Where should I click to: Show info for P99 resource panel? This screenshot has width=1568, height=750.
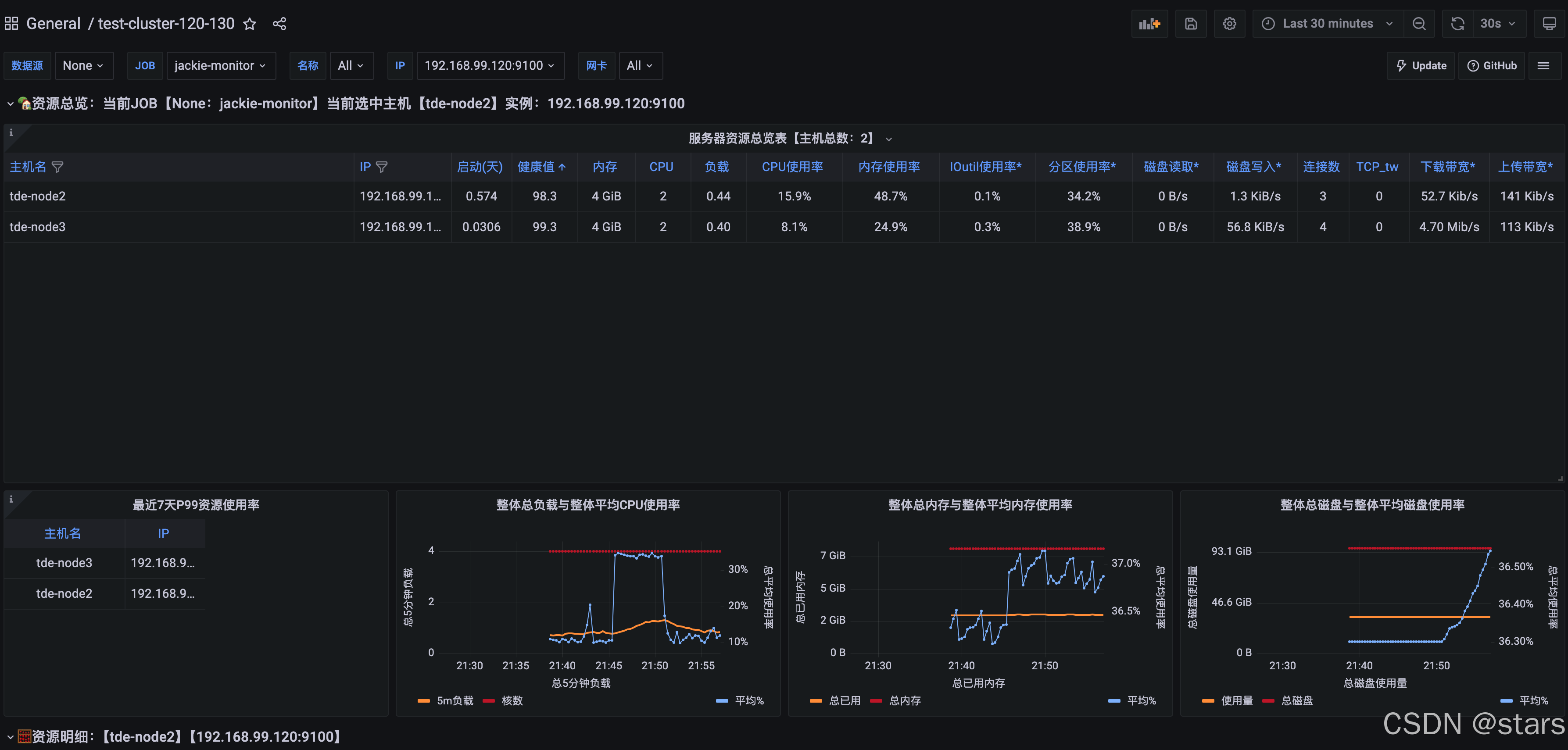tap(11, 499)
